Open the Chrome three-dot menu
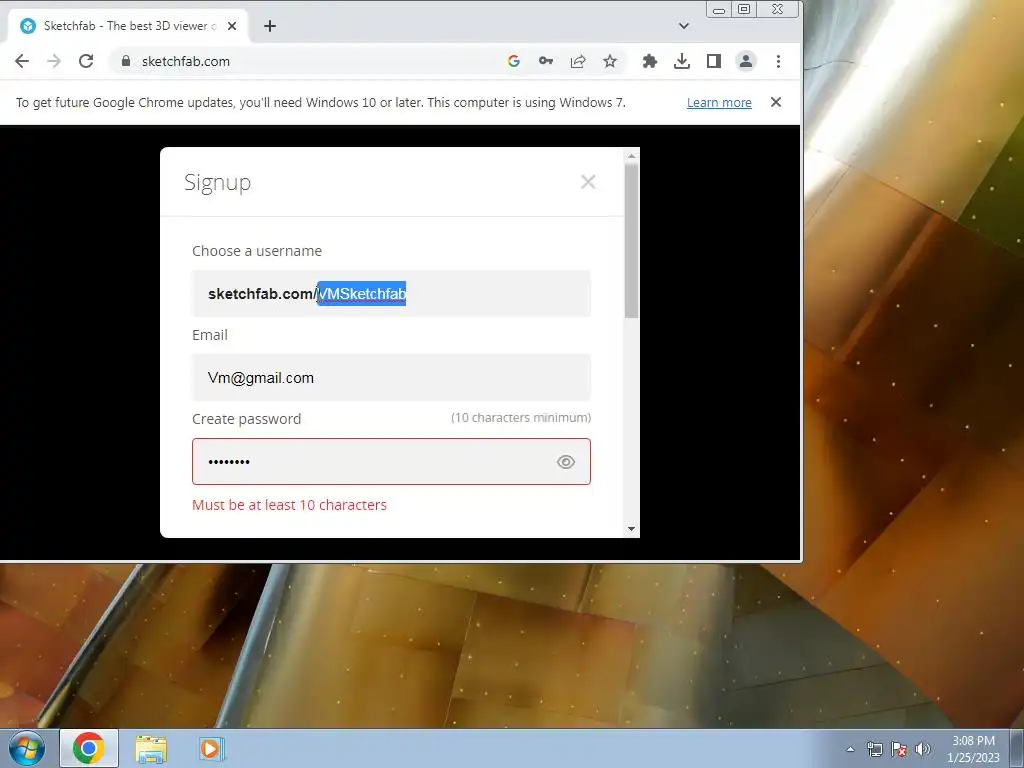Viewport: 1024px width, 768px height. coord(778,61)
